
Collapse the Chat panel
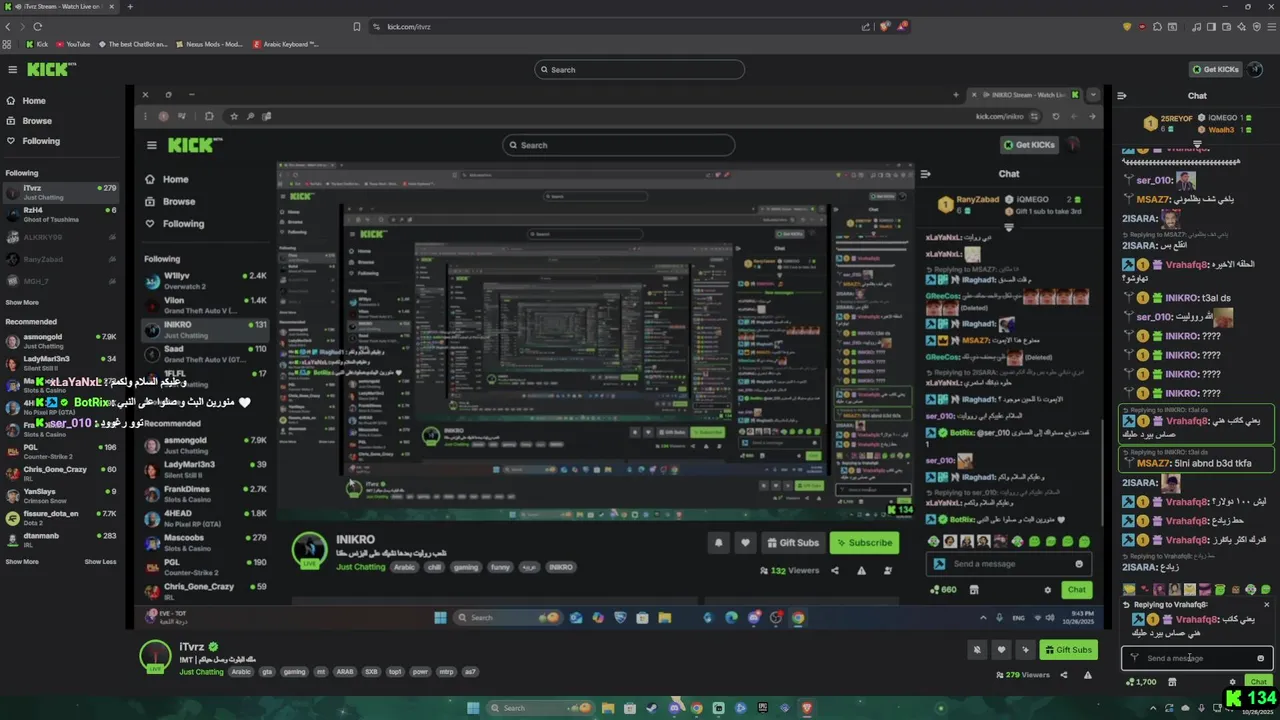pos(1122,96)
